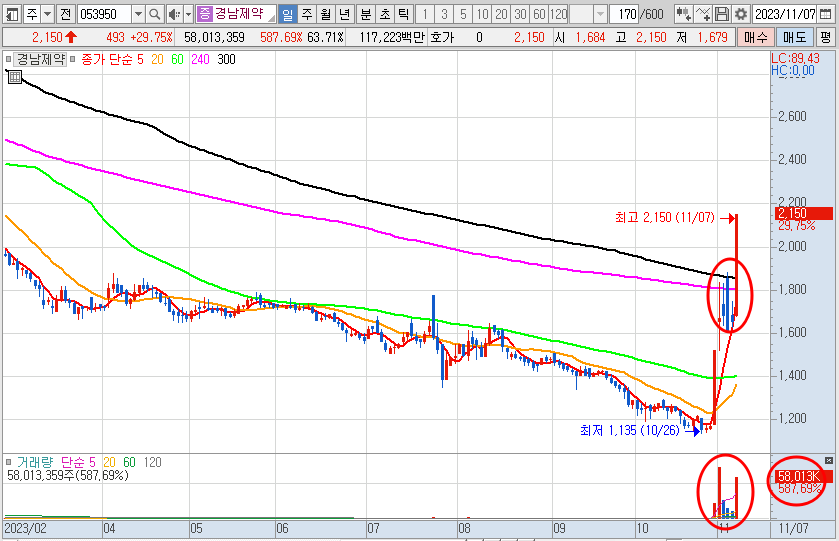The width and height of the screenshot is (839, 541).
Task: Click the speaker sound icon
Action: [x=173, y=14]
